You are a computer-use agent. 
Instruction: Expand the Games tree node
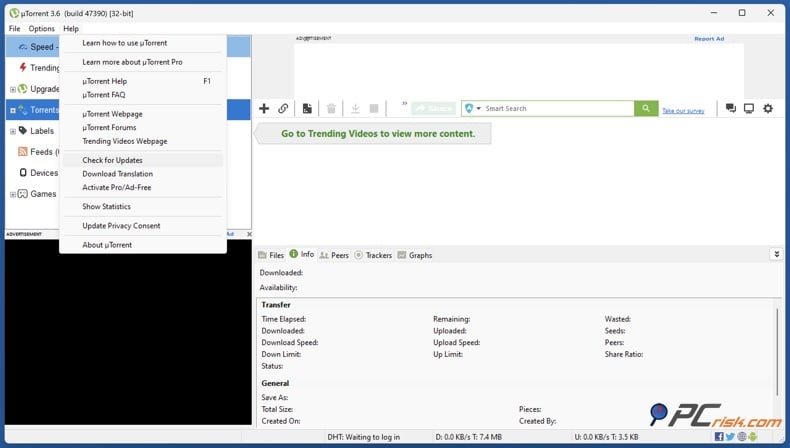13,195
